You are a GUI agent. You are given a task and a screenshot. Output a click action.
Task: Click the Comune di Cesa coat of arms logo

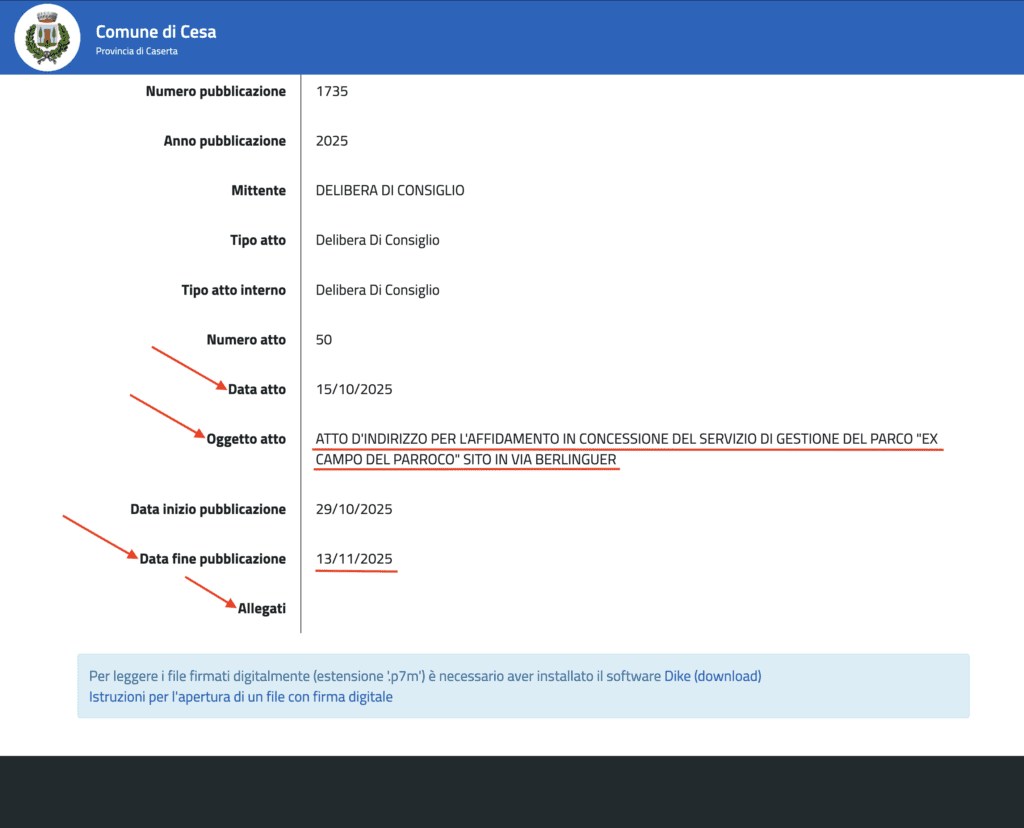point(47,37)
